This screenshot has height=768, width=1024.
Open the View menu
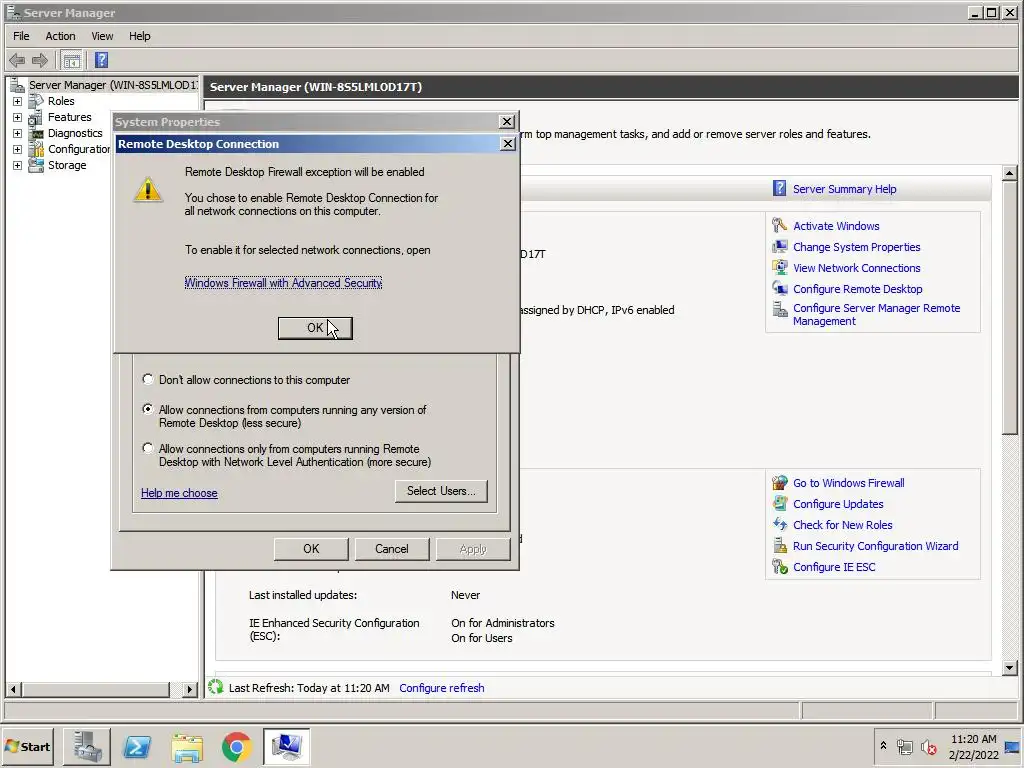pyautogui.click(x=102, y=36)
